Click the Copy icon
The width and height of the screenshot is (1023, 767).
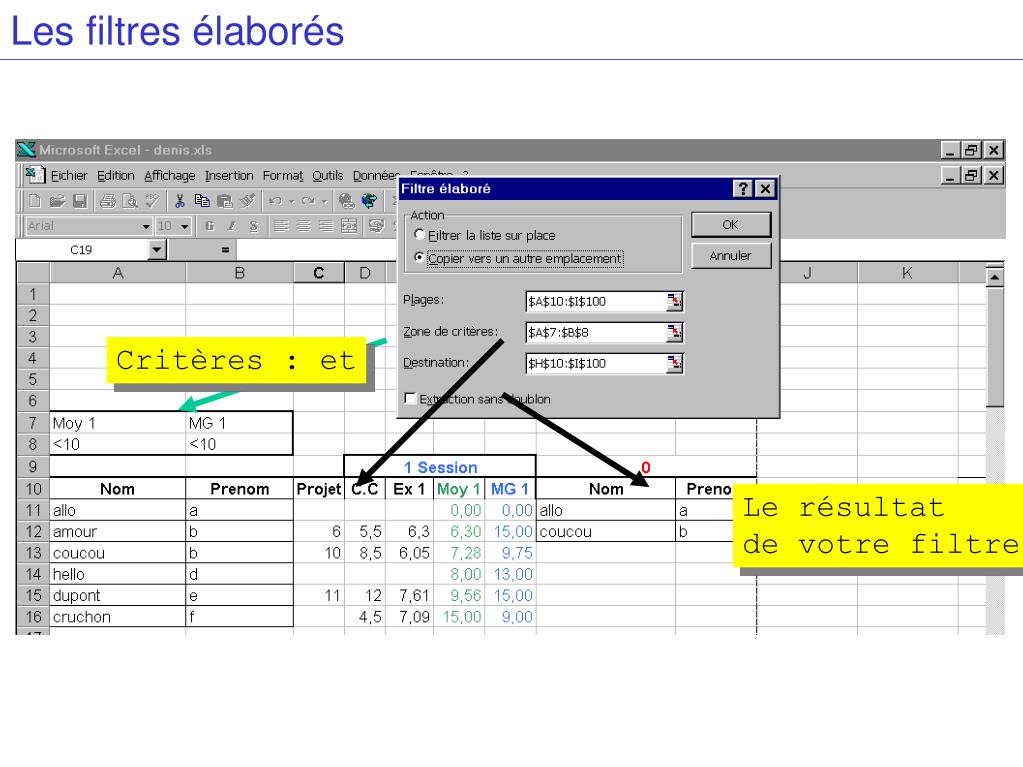point(202,201)
